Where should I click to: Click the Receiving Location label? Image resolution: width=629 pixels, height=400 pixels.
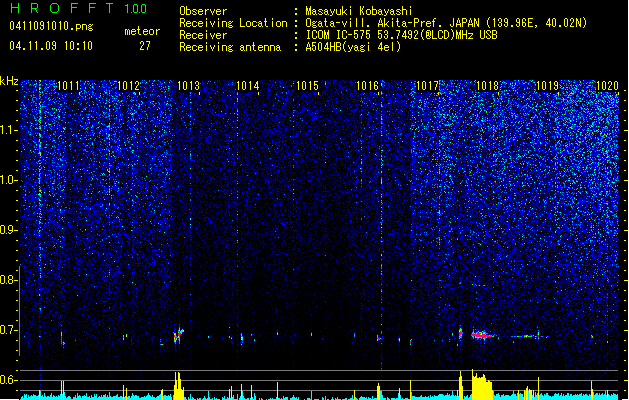point(233,23)
